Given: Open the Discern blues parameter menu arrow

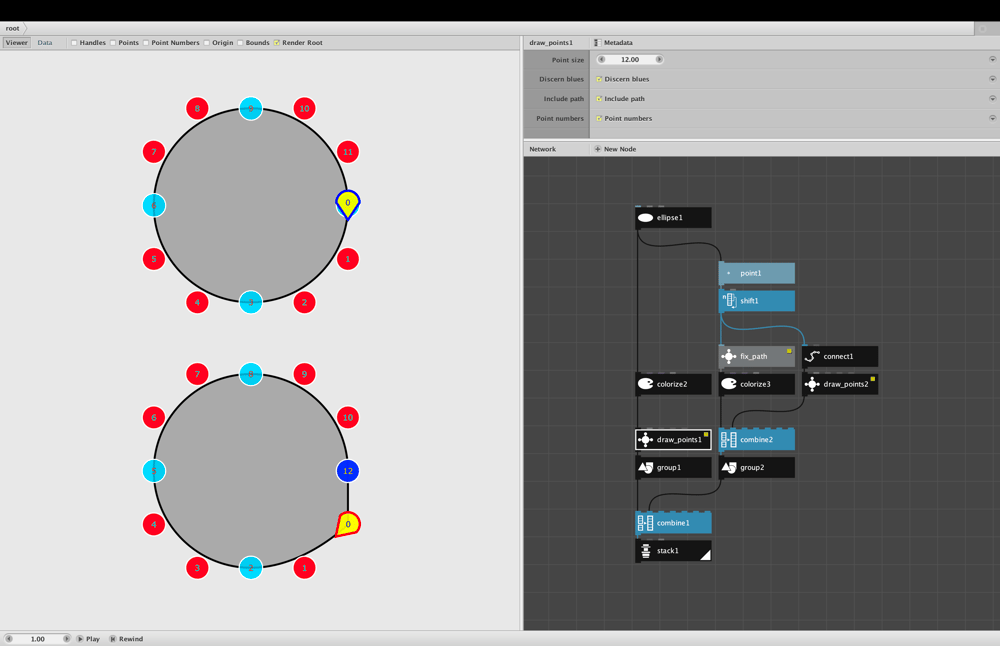Looking at the screenshot, I should click(992, 79).
